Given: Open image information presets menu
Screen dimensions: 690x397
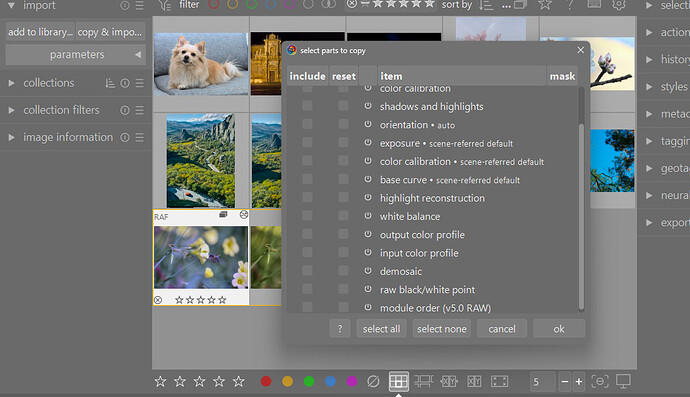Looking at the screenshot, I should (x=139, y=137).
